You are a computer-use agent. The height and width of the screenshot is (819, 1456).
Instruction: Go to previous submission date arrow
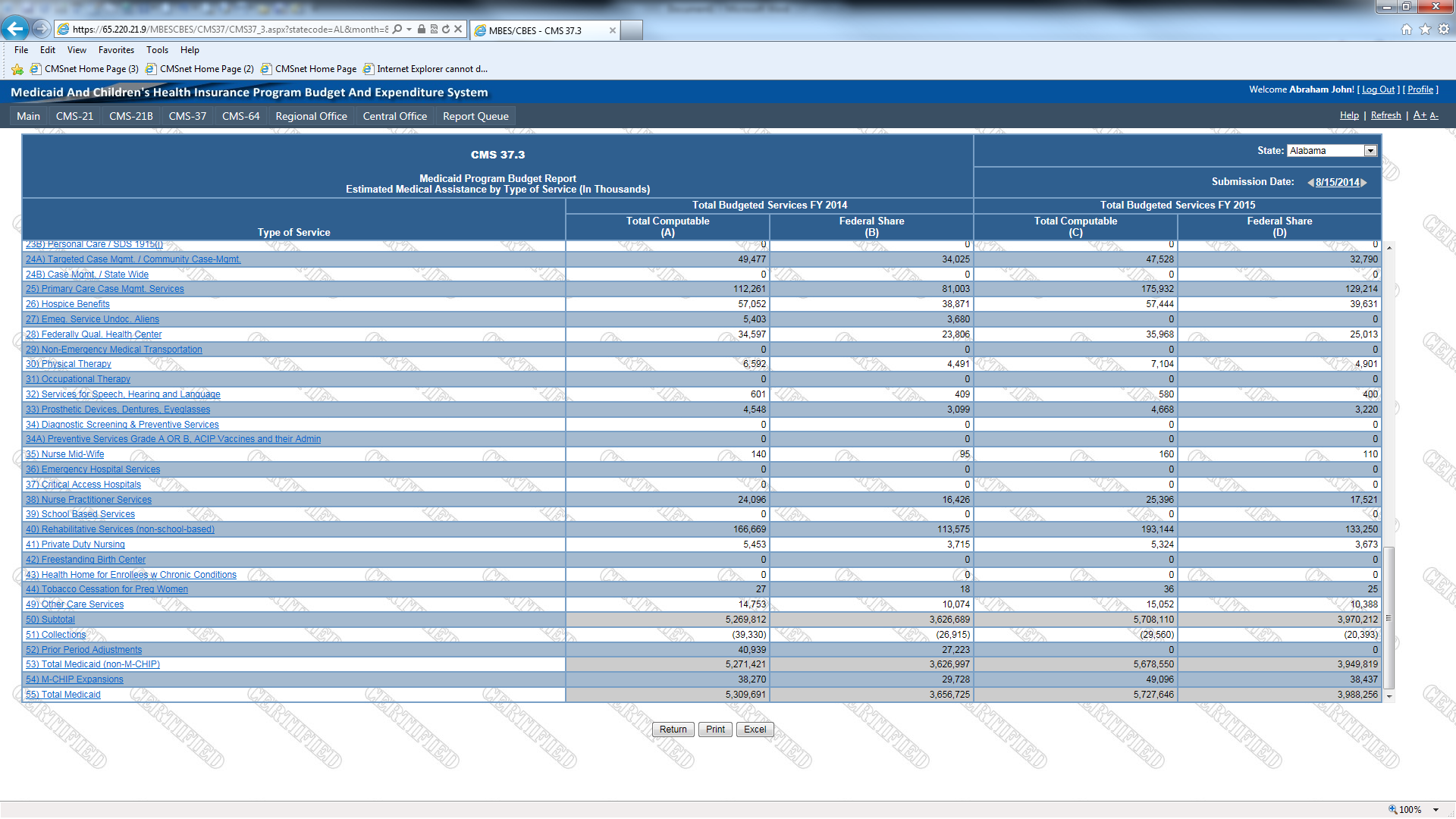(x=1310, y=183)
